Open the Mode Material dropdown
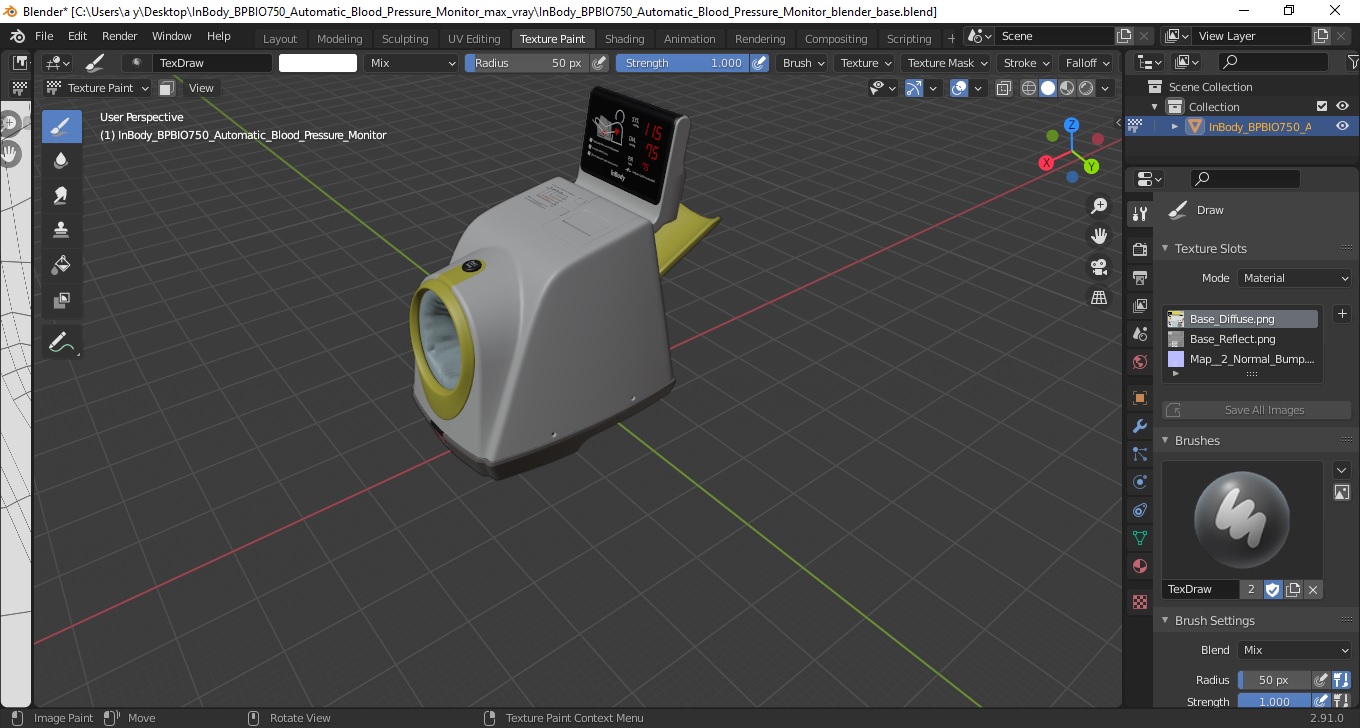The height and width of the screenshot is (728, 1360). pos(1295,278)
